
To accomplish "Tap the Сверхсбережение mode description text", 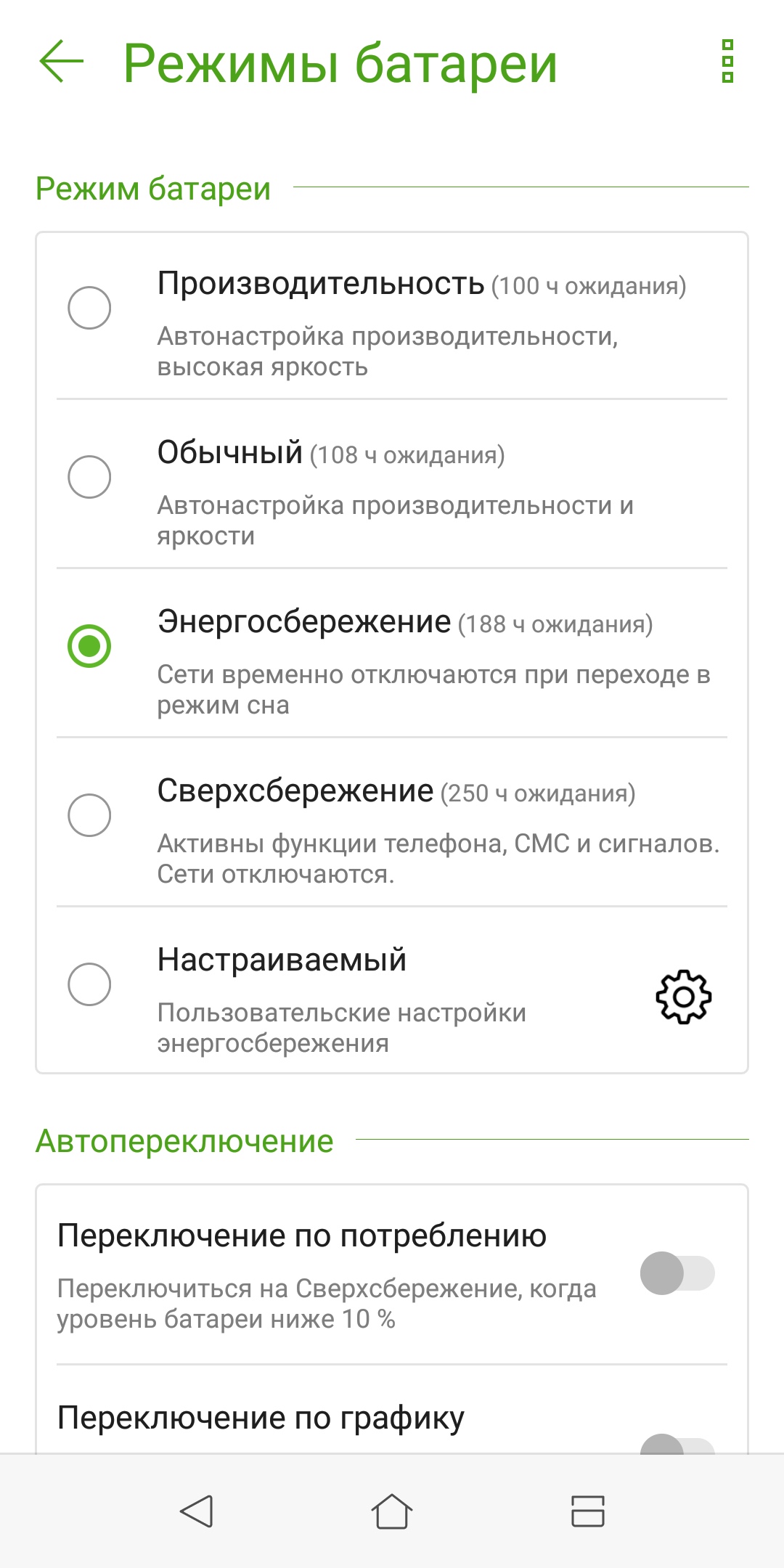I will [x=438, y=859].
